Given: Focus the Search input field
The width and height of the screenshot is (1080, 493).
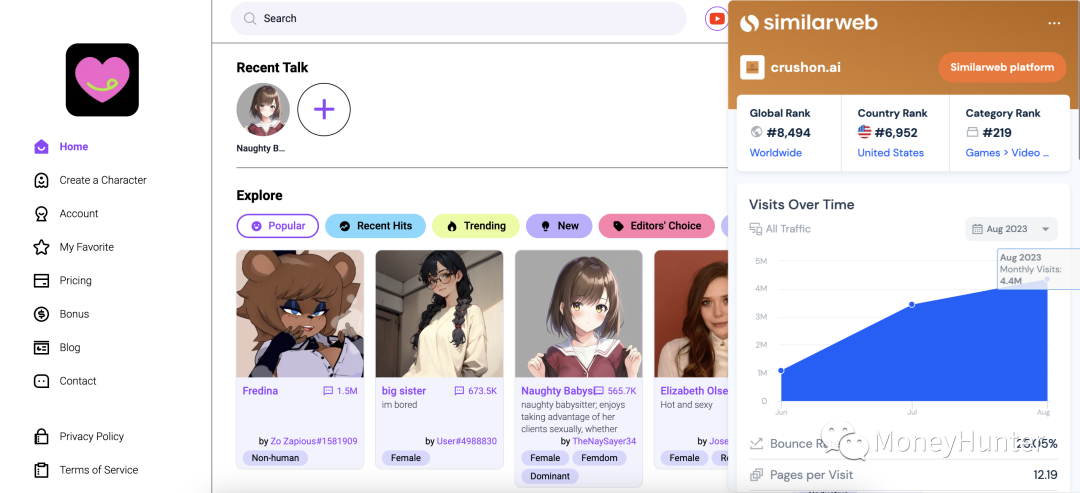Looking at the screenshot, I should click(x=458, y=19).
